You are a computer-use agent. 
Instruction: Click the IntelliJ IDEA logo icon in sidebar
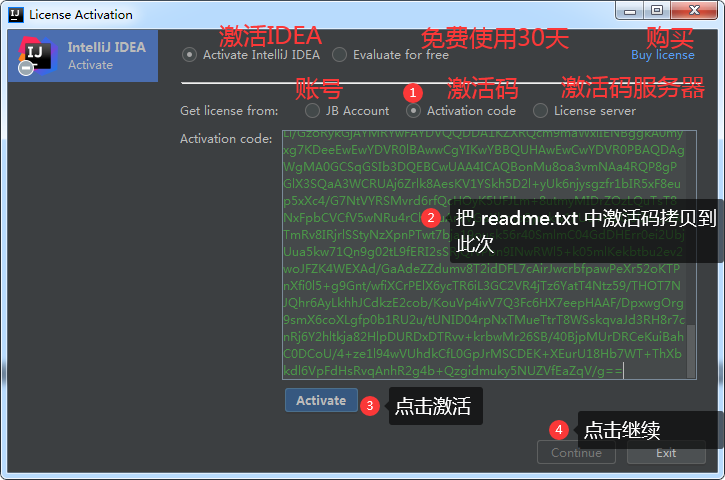coord(36,56)
